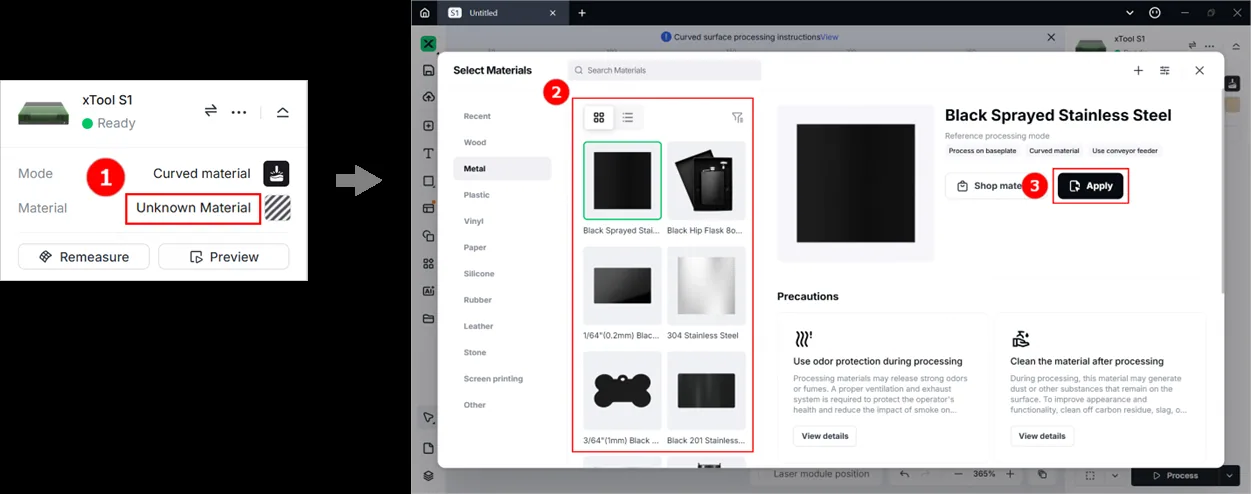
Task: Choose the 3/64"(1mm) Black dog-tag thumbnail
Action: 622,390
